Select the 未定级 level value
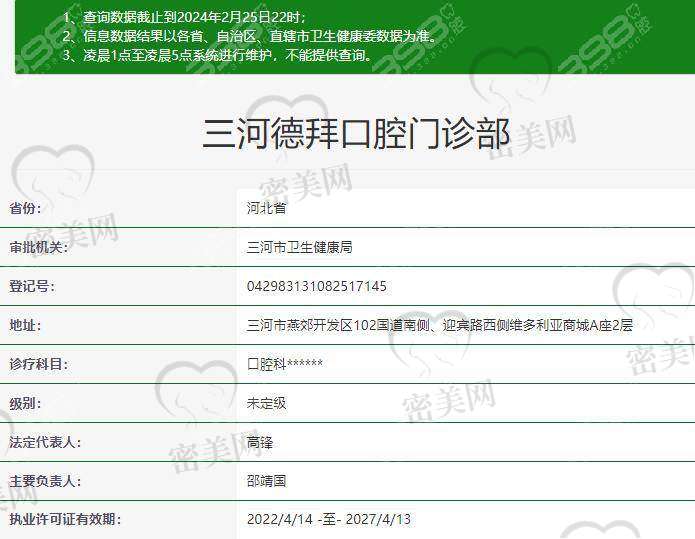The width and height of the screenshot is (695, 539). (x=267, y=403)
